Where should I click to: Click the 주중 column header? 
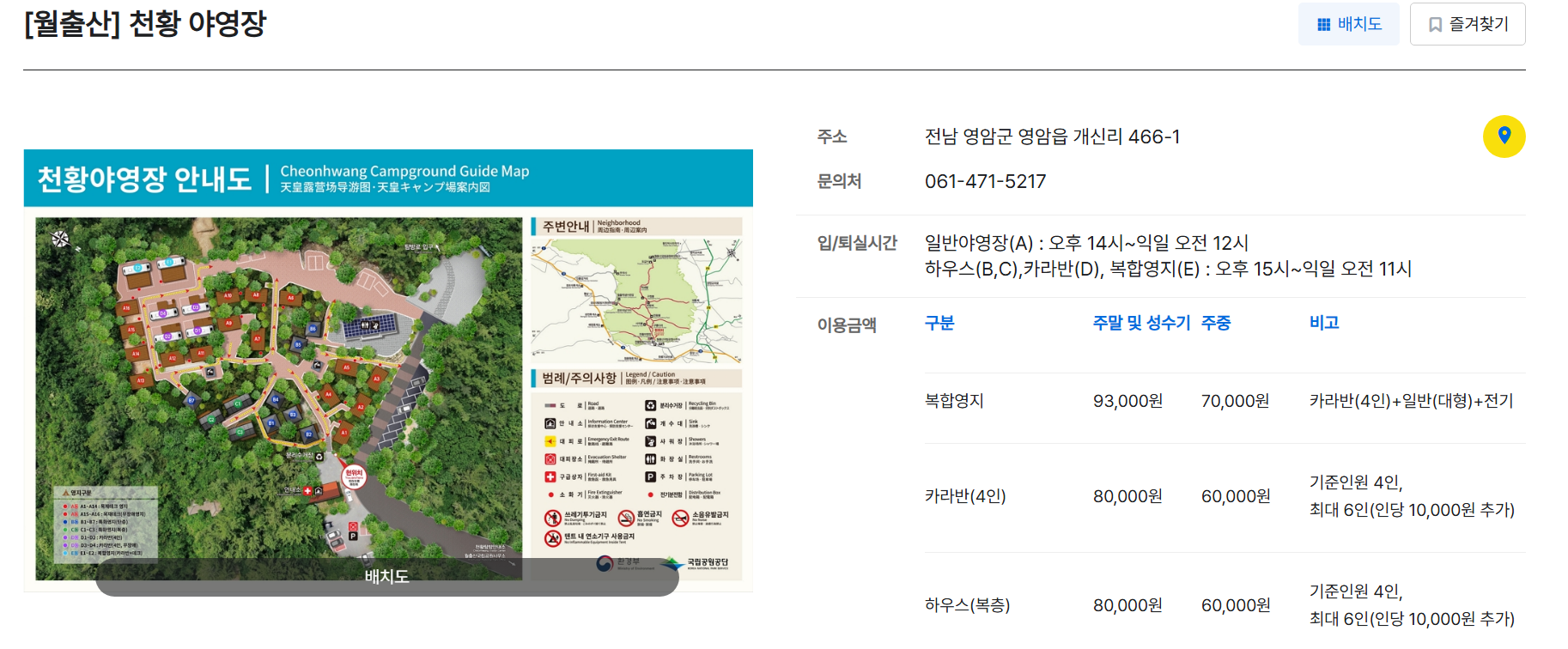coord(1216,323)
